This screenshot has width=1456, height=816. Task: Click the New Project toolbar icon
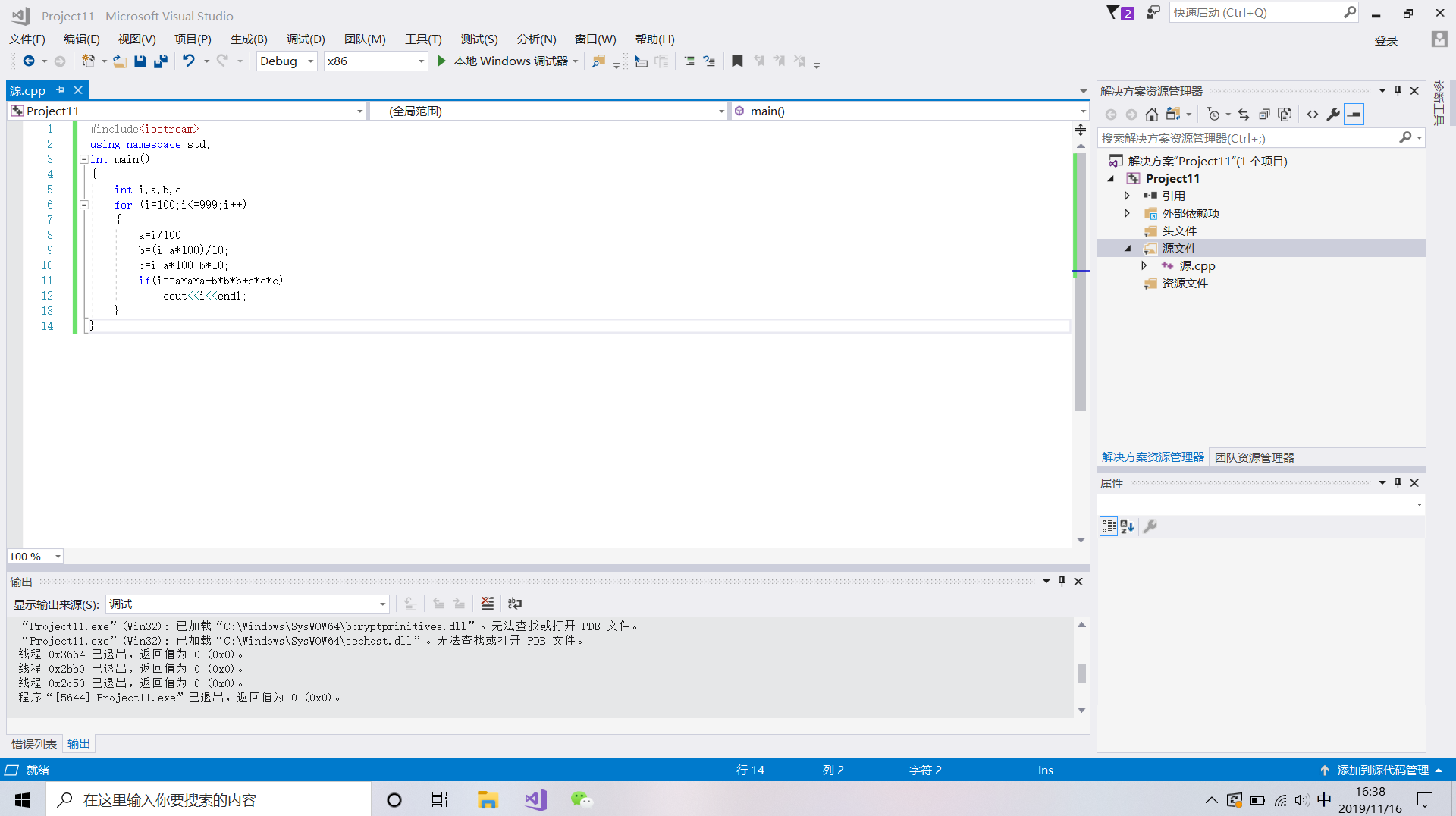(x=89, y=61)
